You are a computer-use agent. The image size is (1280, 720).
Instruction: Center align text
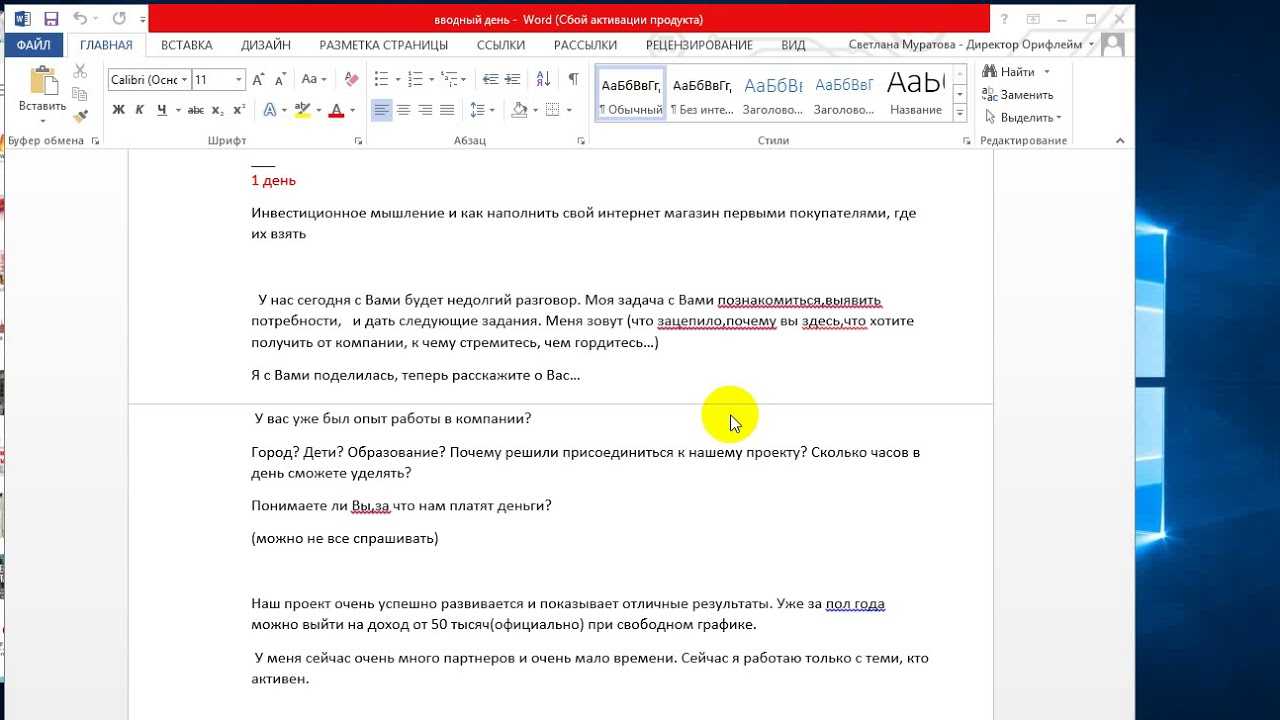coord(404,110)
